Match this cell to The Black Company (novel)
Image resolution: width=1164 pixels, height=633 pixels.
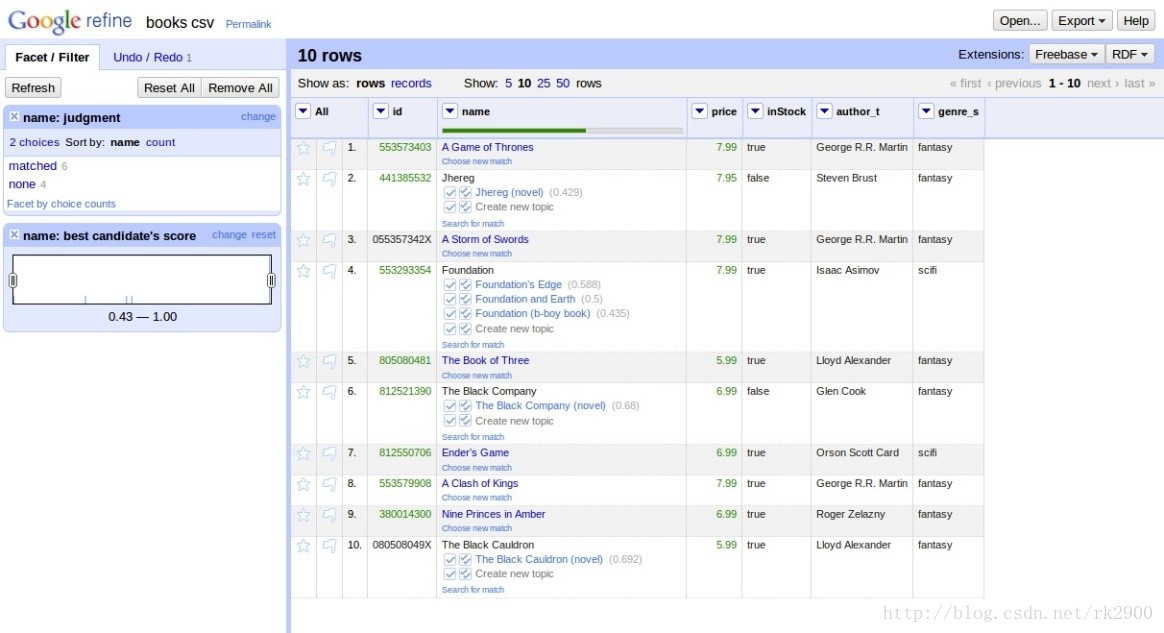(450, 406)
